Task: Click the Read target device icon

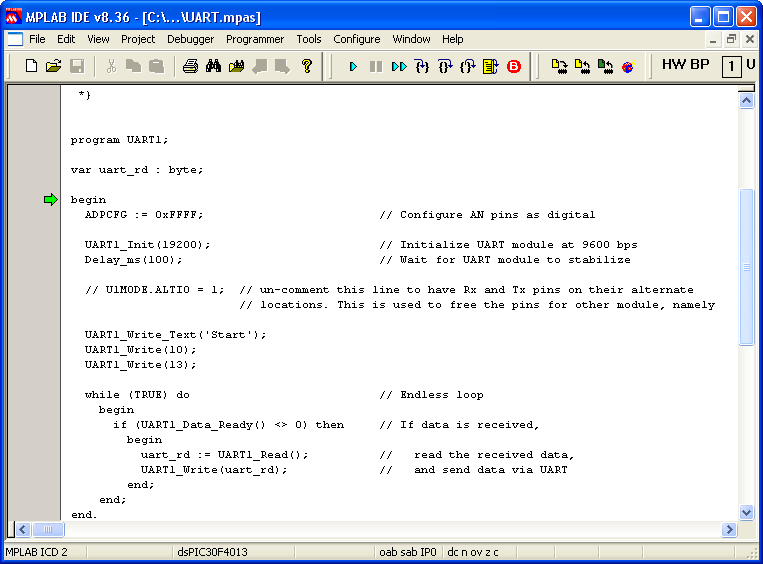Action: 582,66
